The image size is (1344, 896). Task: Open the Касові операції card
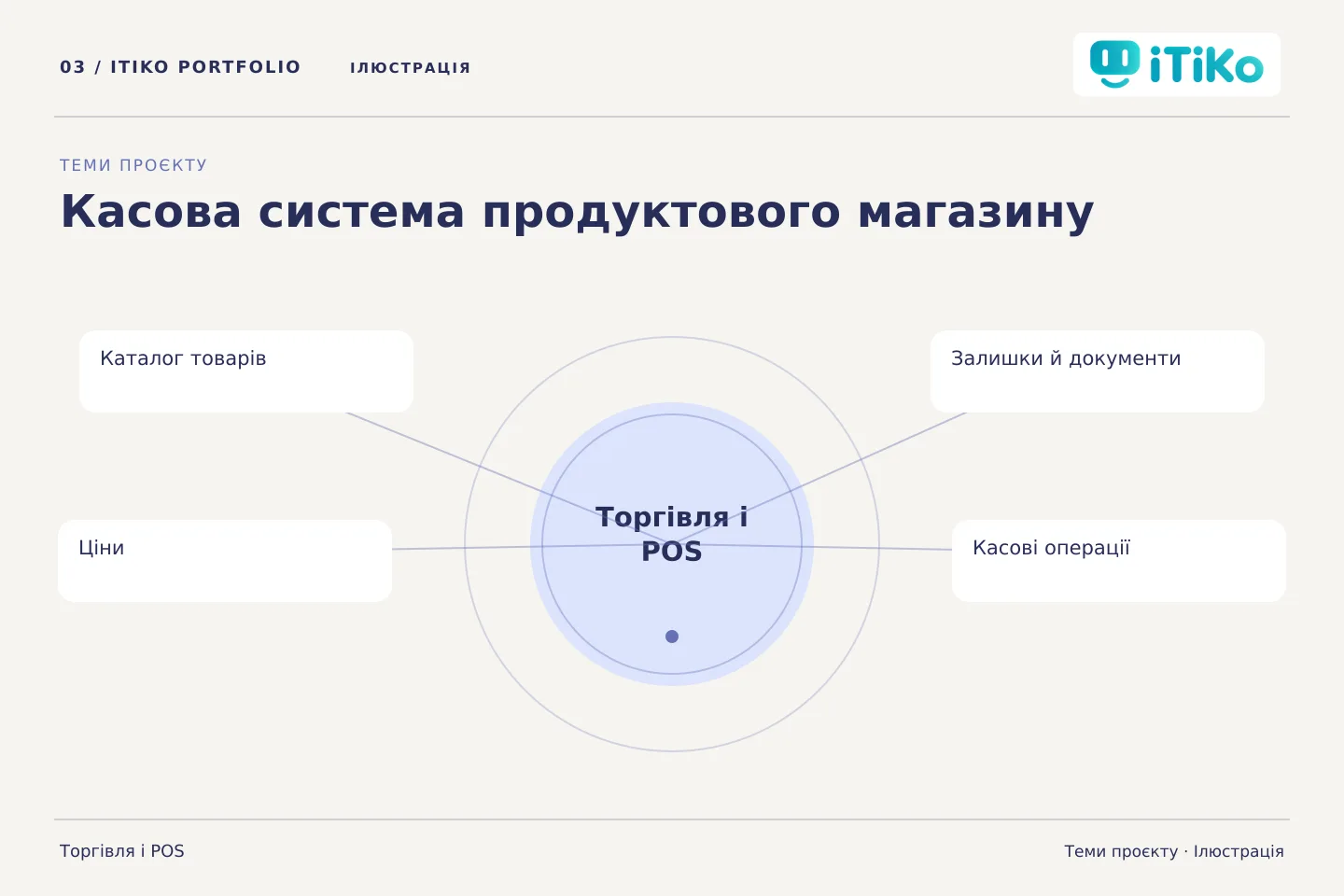pos(1119,561)
